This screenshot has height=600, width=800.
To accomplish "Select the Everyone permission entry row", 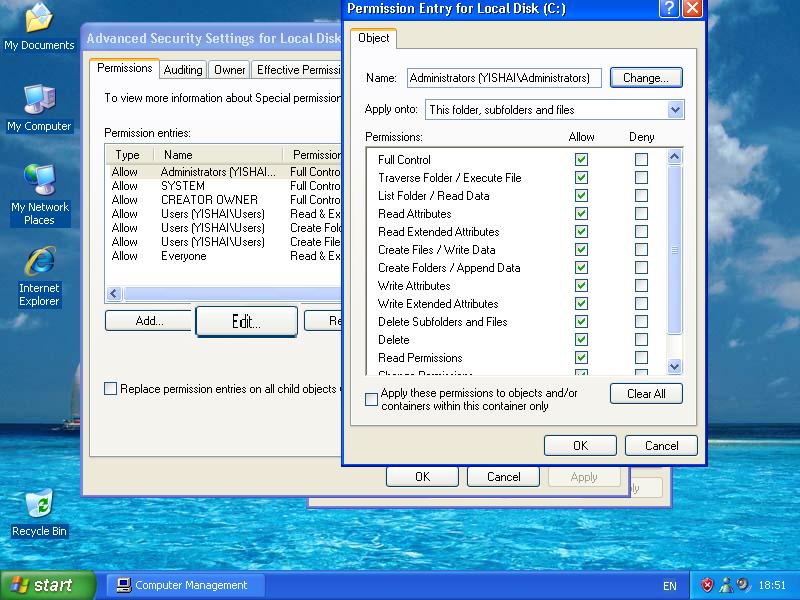I will (183, 256).
